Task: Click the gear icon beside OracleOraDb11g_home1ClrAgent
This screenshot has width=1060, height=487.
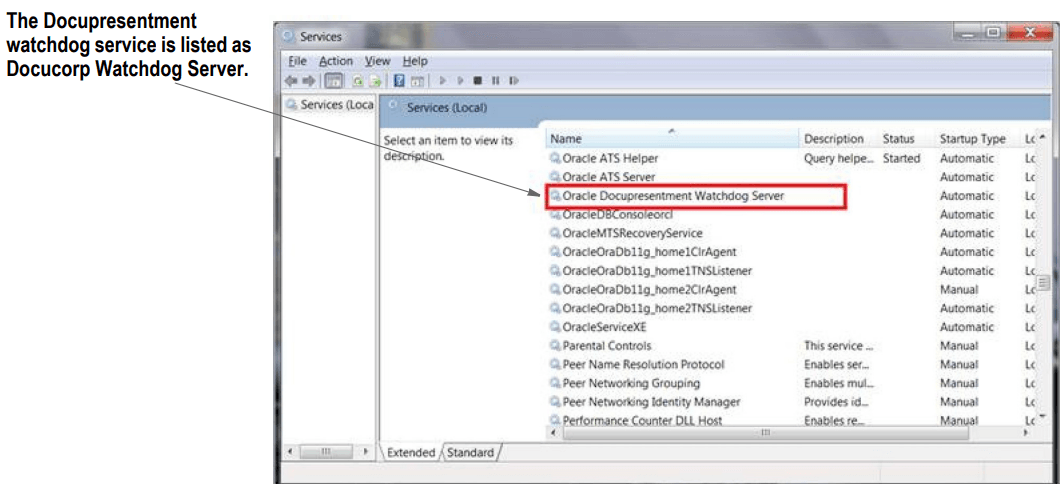Action: 556,252
